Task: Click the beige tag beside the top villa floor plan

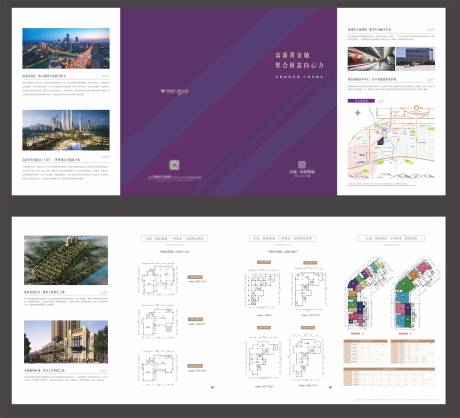Action: pos(195,277)
